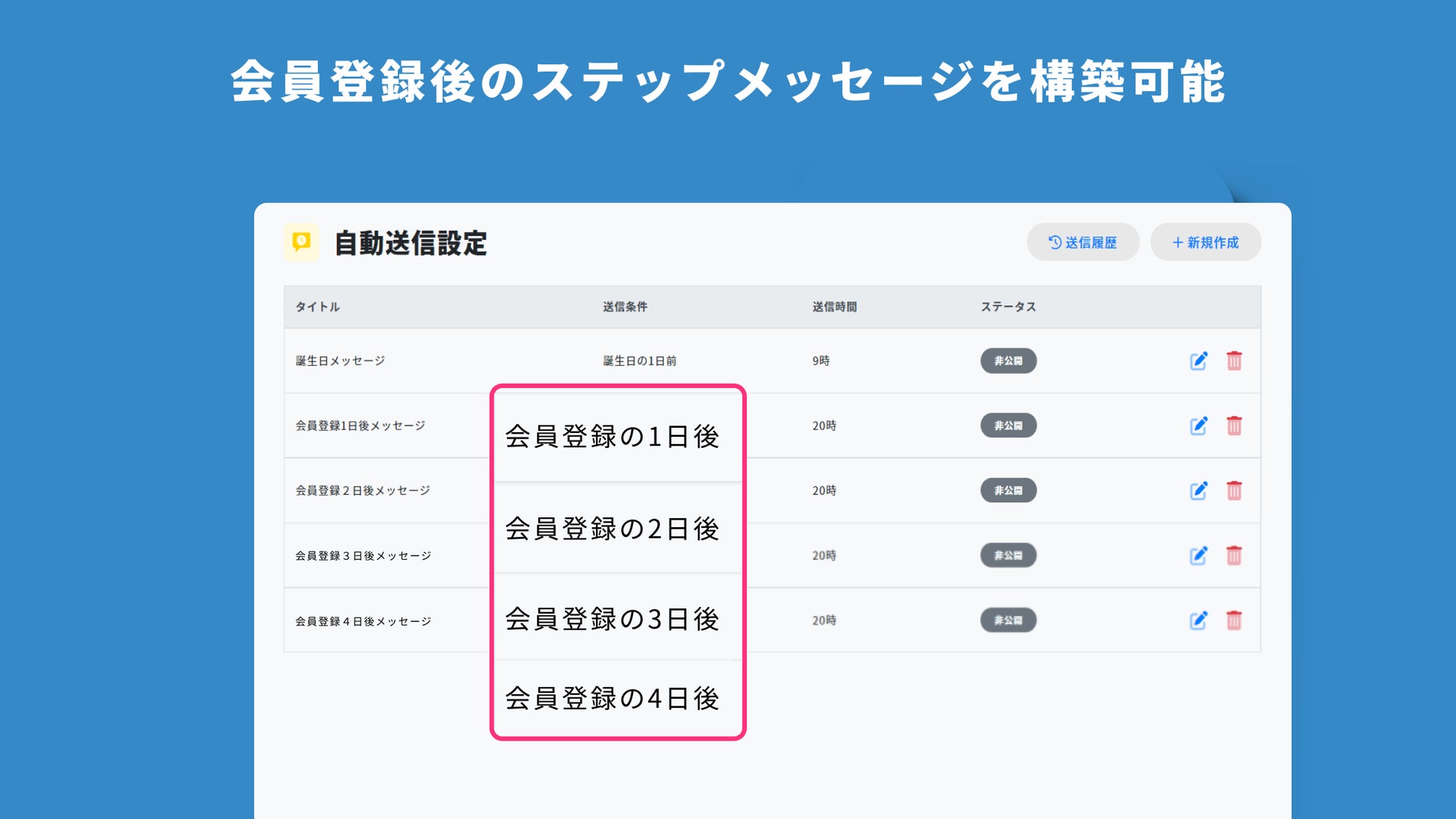
Task: Click the ステータス column header
Action: tap(1008, 307)
